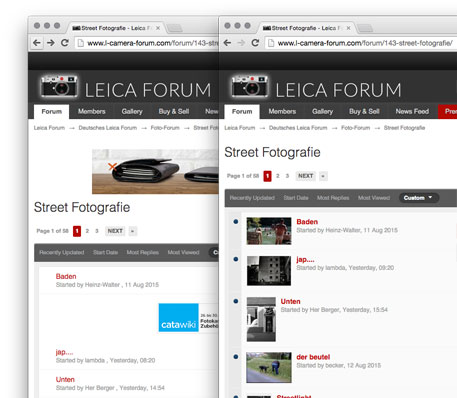Open the Unten thumbnail in right window
This screenshot has height=398, width=457.
coord(261,319)
